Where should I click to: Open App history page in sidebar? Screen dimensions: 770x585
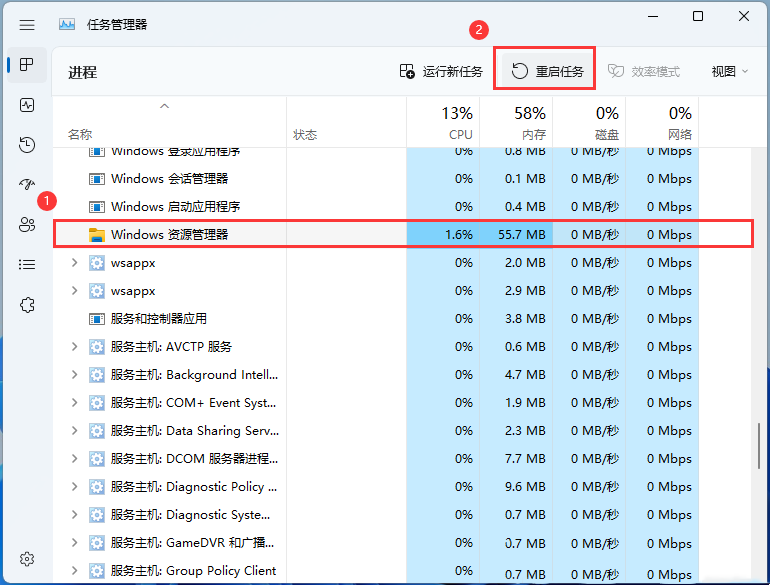pos(27,145)
